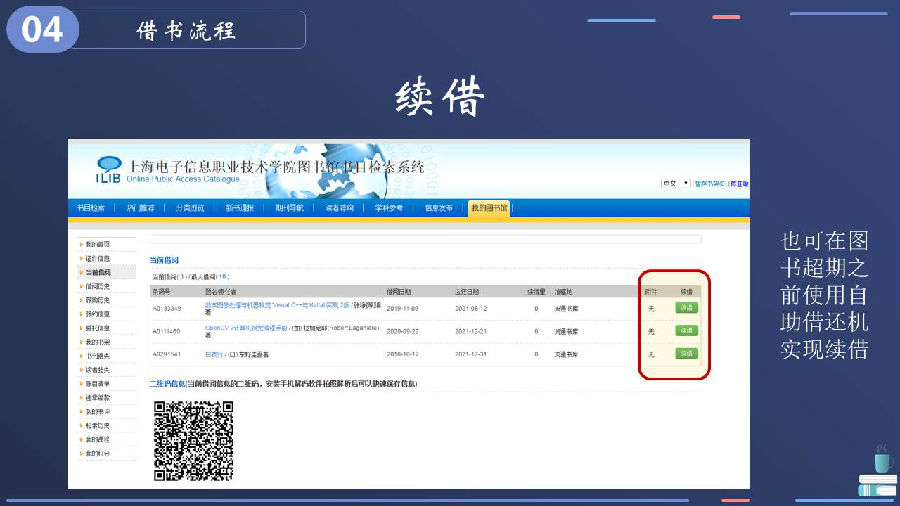Select the 新书通报 tab

click(240, 208)
